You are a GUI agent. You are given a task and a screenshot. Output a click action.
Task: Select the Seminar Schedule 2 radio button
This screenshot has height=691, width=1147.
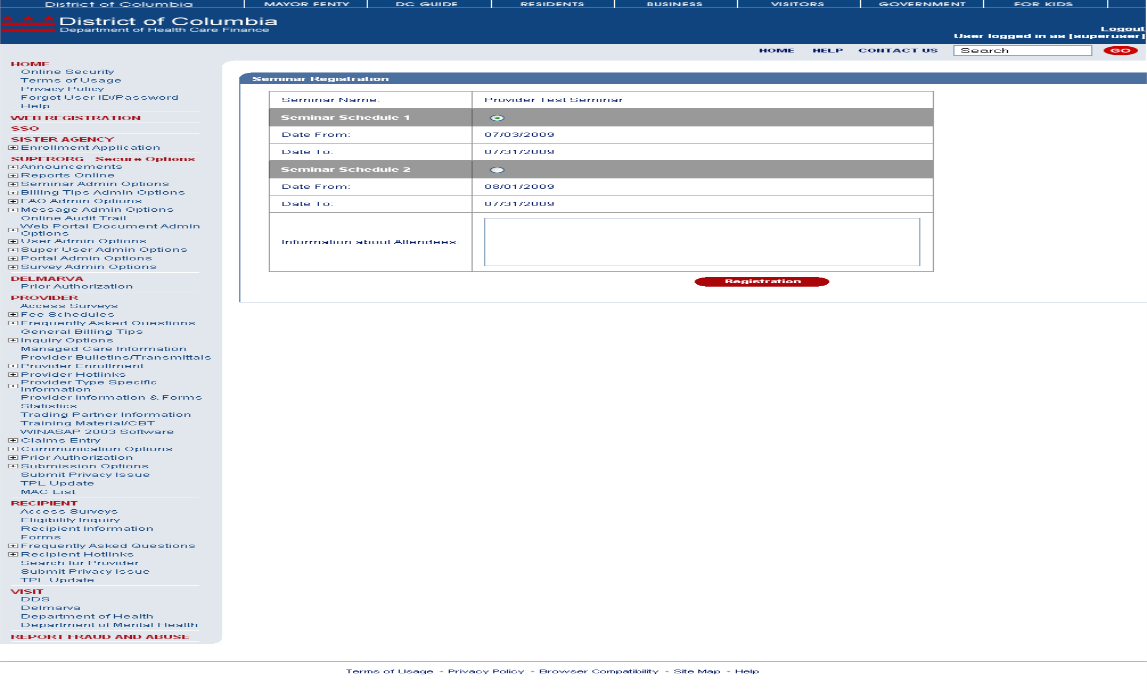[497, 170]
